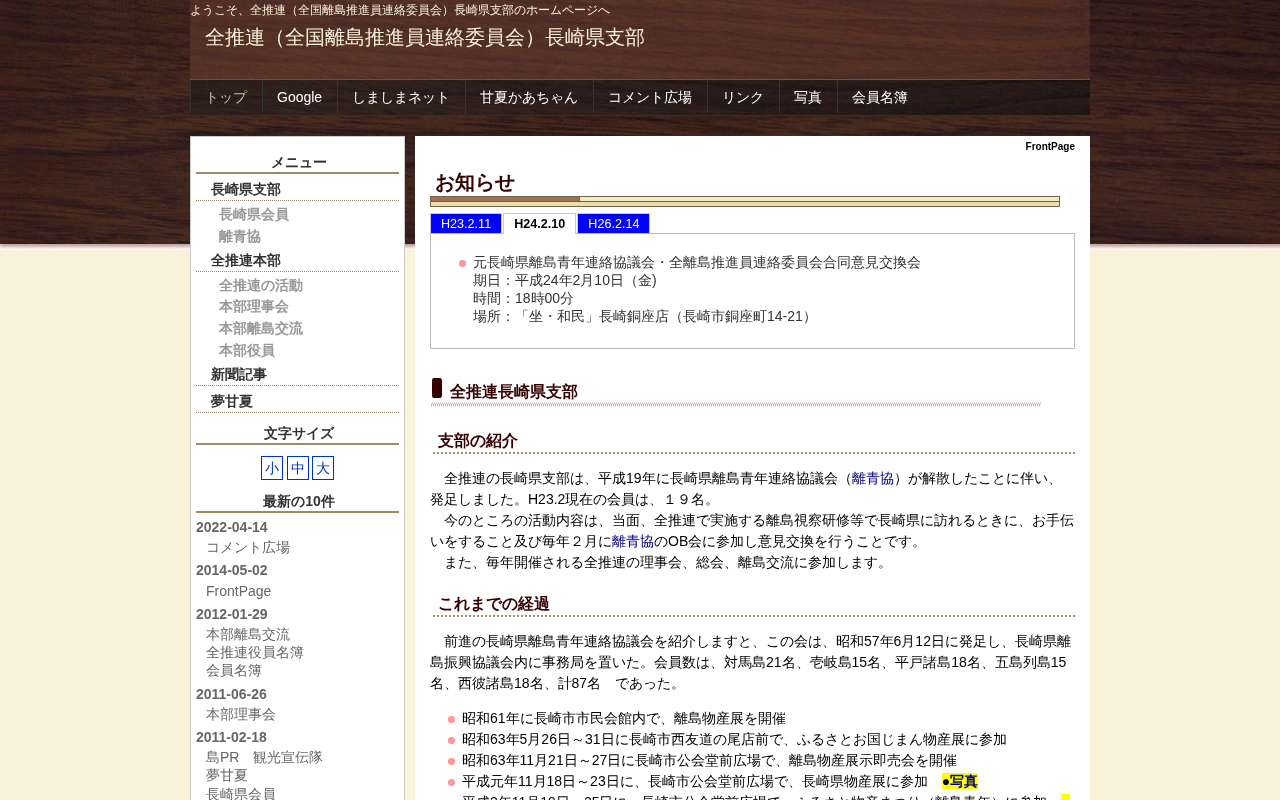Set font size to 大 (large)
The image size is (1280, 800).
click(x=323, y=468)
